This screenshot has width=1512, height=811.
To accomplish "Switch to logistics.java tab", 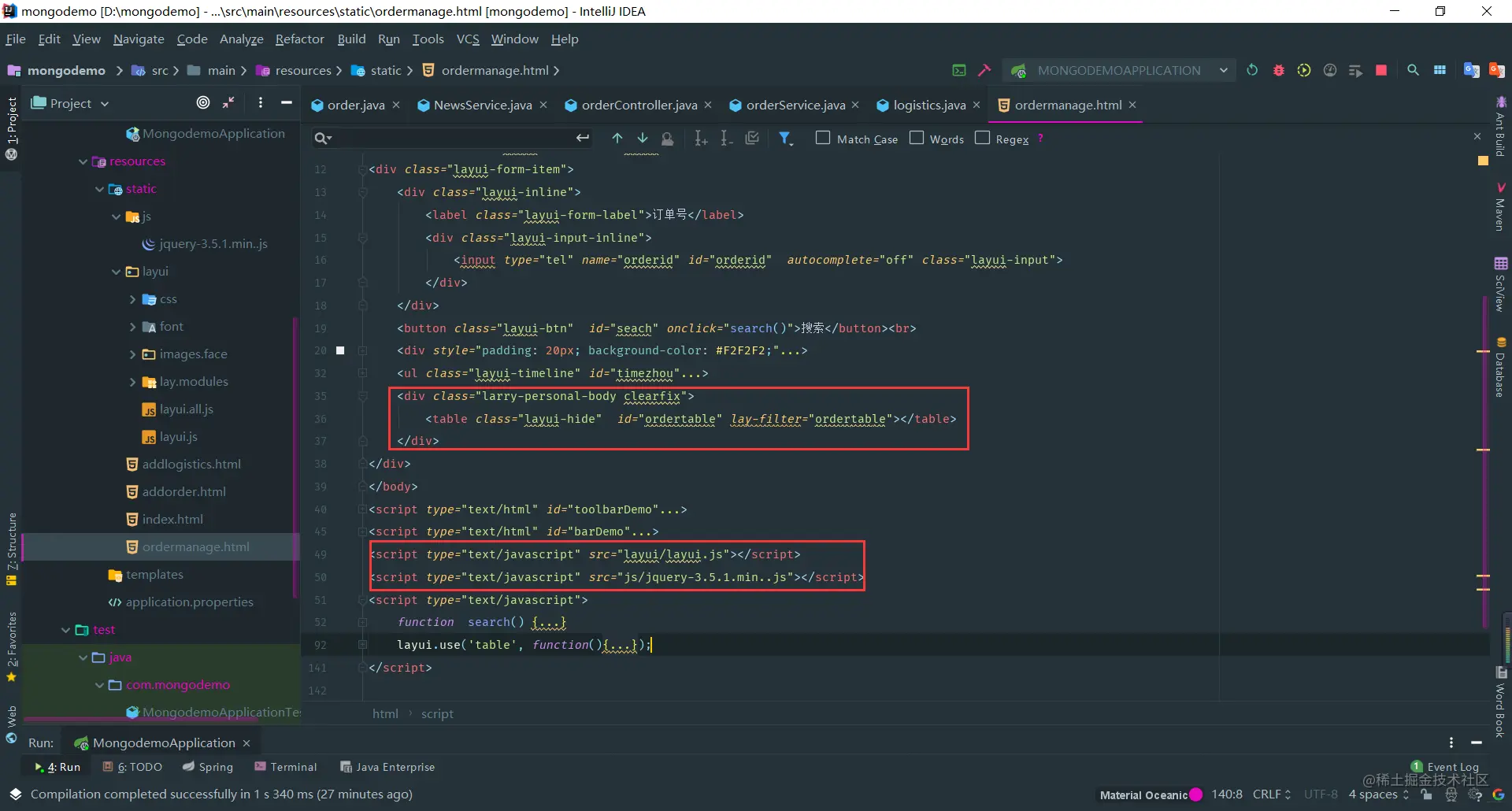I will pos(929,105).
